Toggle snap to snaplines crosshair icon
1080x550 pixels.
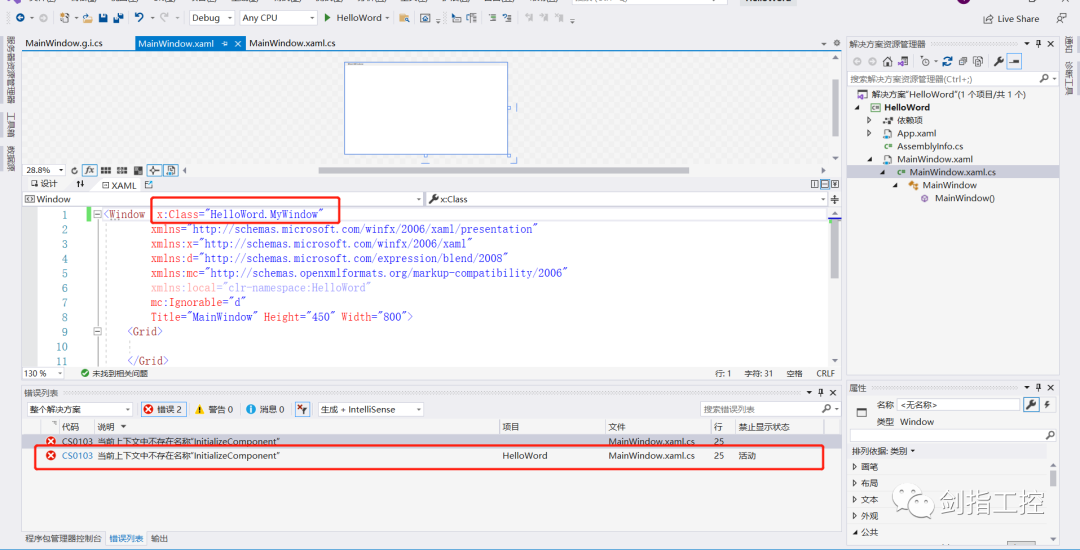pos(154,169)
